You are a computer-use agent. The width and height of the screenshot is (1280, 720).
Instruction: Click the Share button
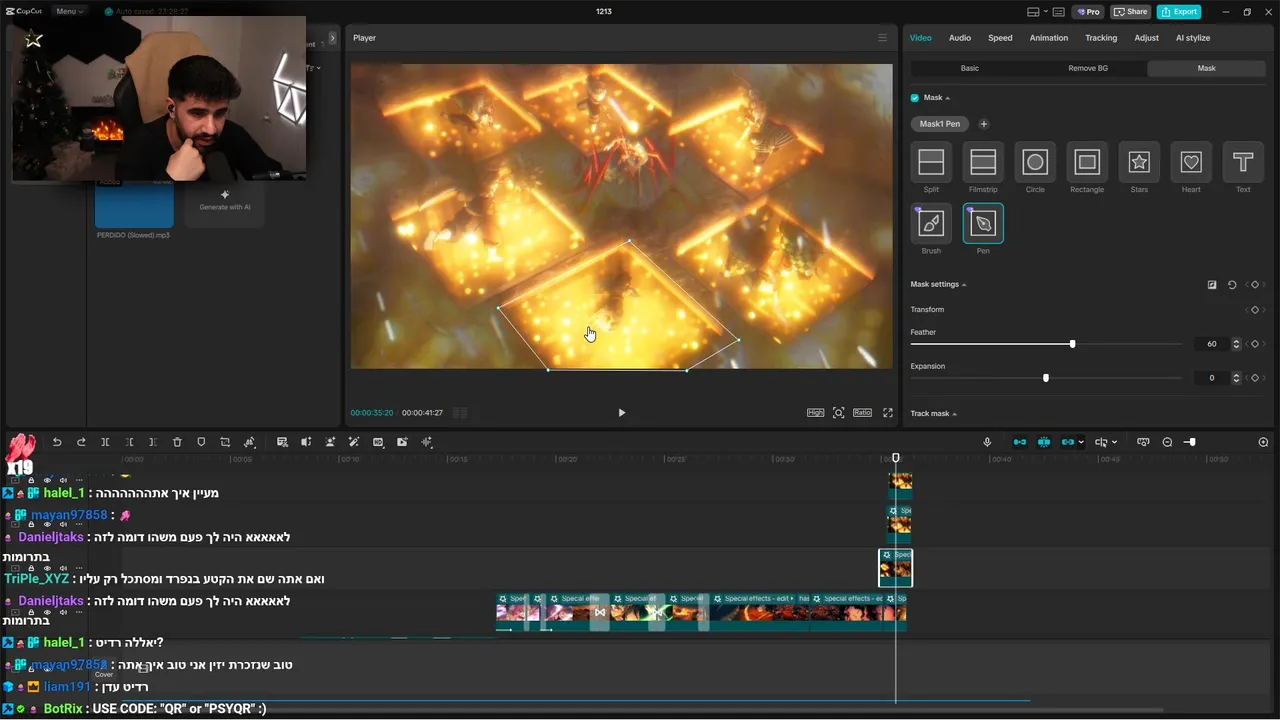click(x=1131, y=12)
